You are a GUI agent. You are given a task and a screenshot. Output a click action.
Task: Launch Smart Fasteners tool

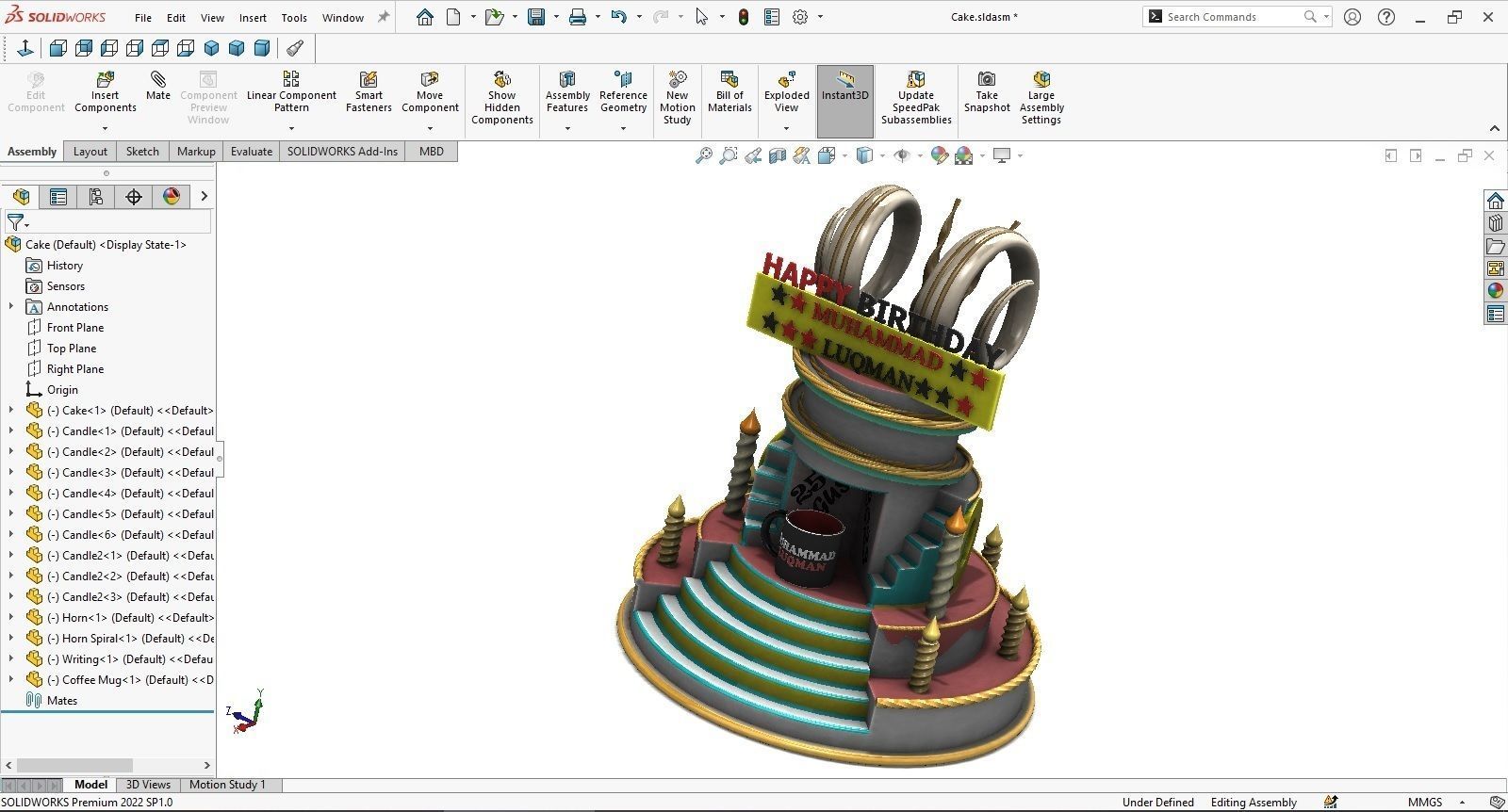(x=369, y=91)
